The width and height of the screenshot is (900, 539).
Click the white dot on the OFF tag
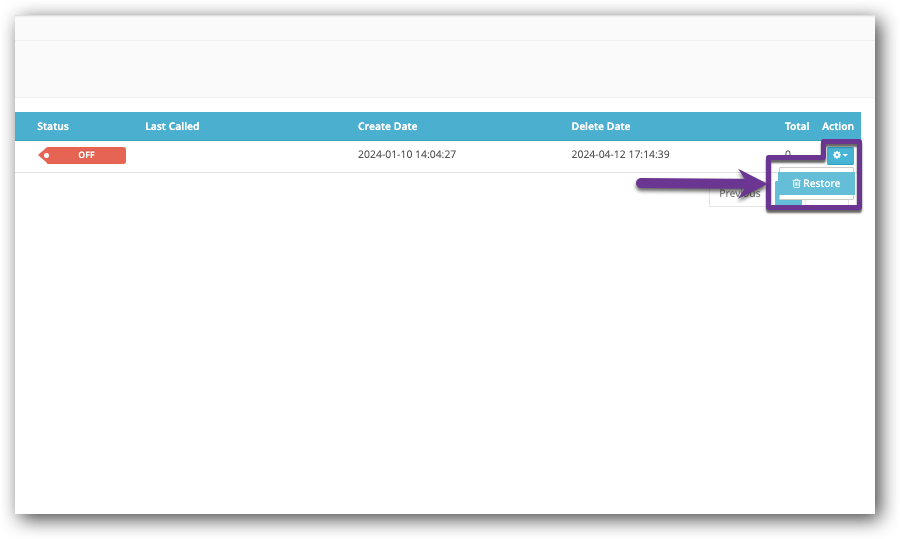click(46, 155)
